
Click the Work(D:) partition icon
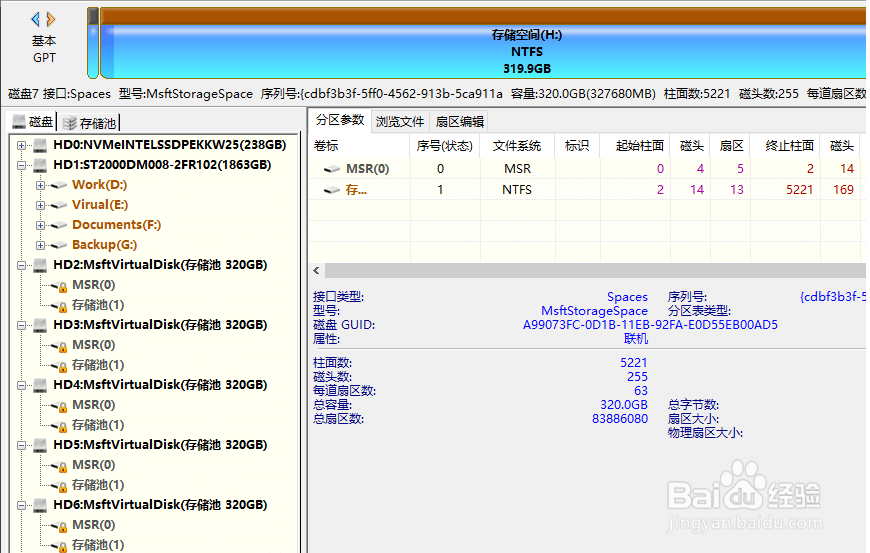coord(59,185)
